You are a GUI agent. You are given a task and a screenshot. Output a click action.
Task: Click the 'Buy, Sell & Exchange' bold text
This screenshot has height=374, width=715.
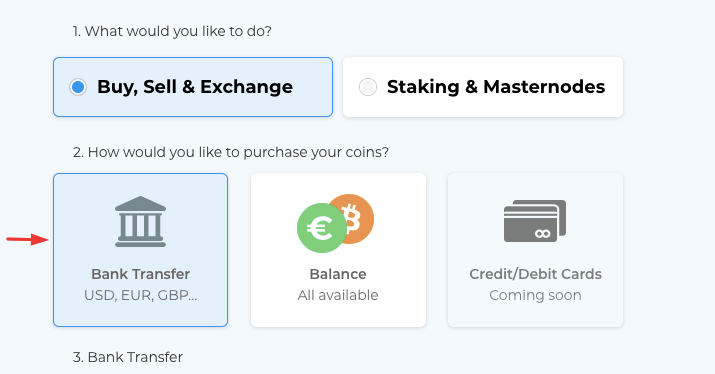[x=195, y=87]
